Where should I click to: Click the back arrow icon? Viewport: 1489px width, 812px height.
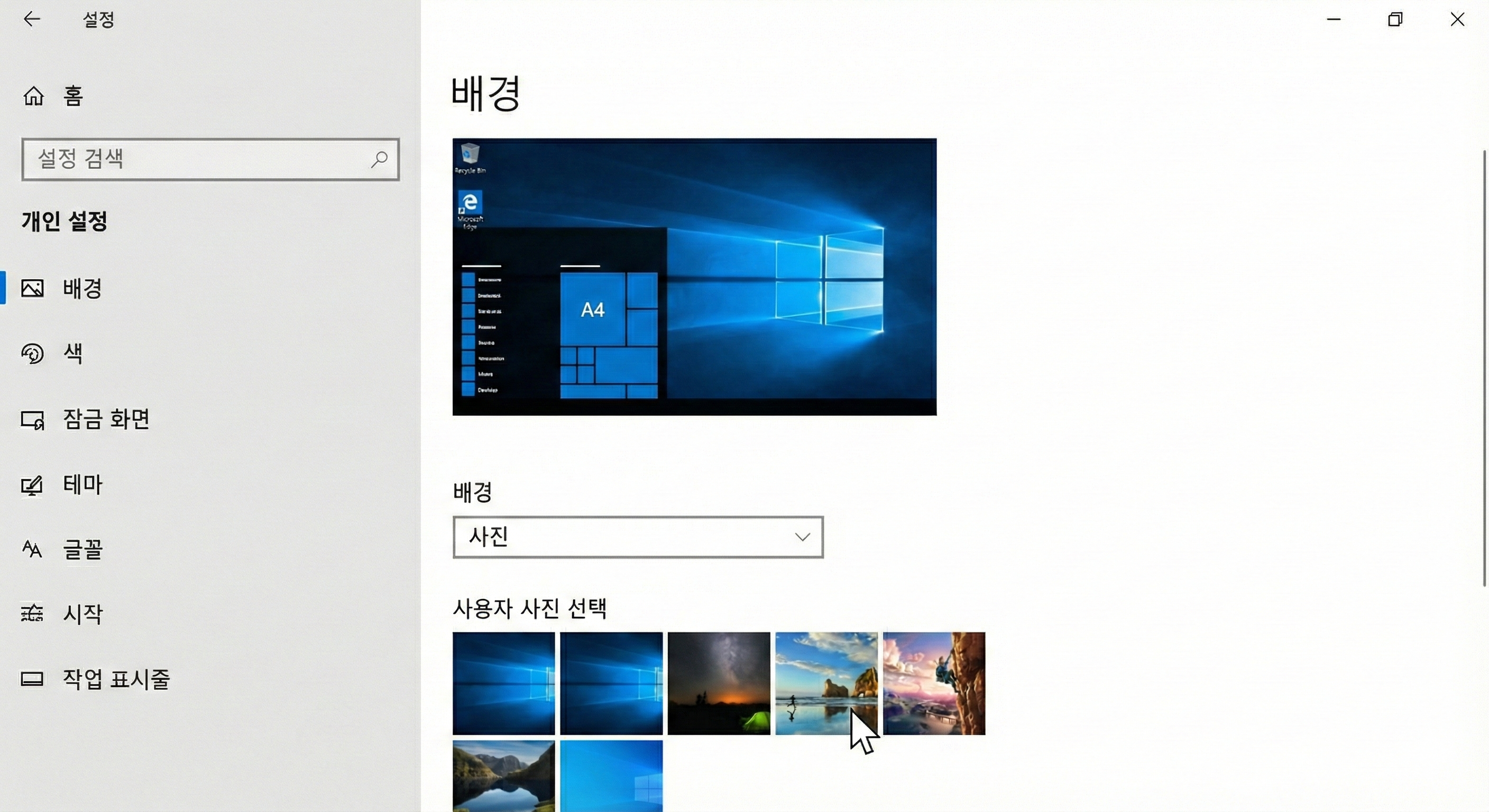click(x=32, y=20)
